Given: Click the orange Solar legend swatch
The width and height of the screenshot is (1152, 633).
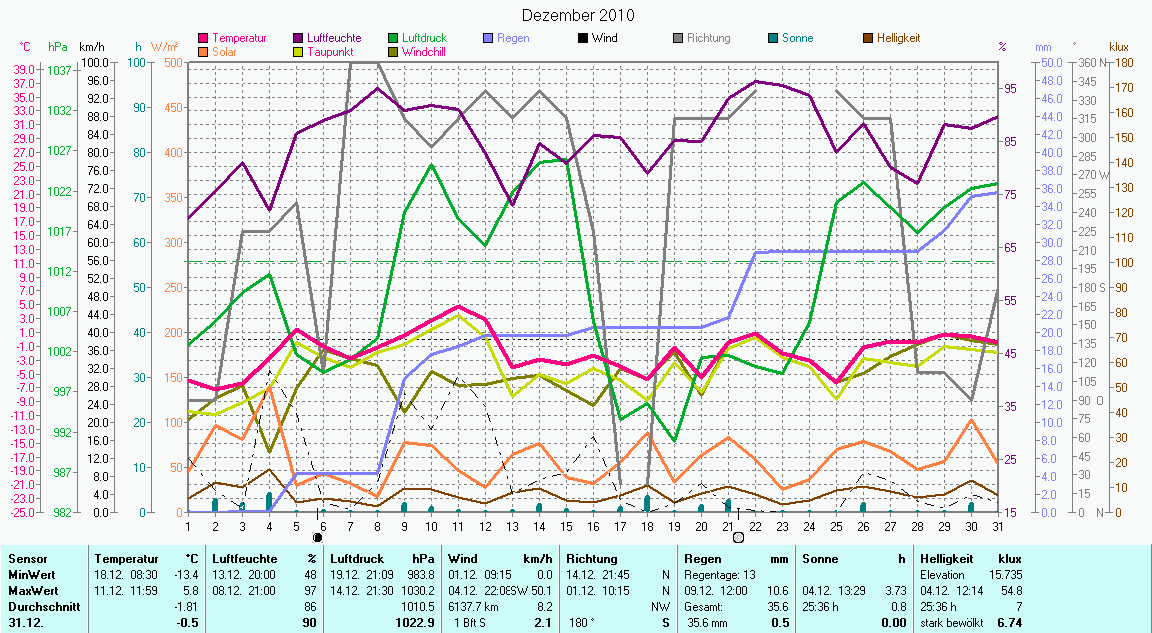Looking at the screenshot, I should pos(205,52).
